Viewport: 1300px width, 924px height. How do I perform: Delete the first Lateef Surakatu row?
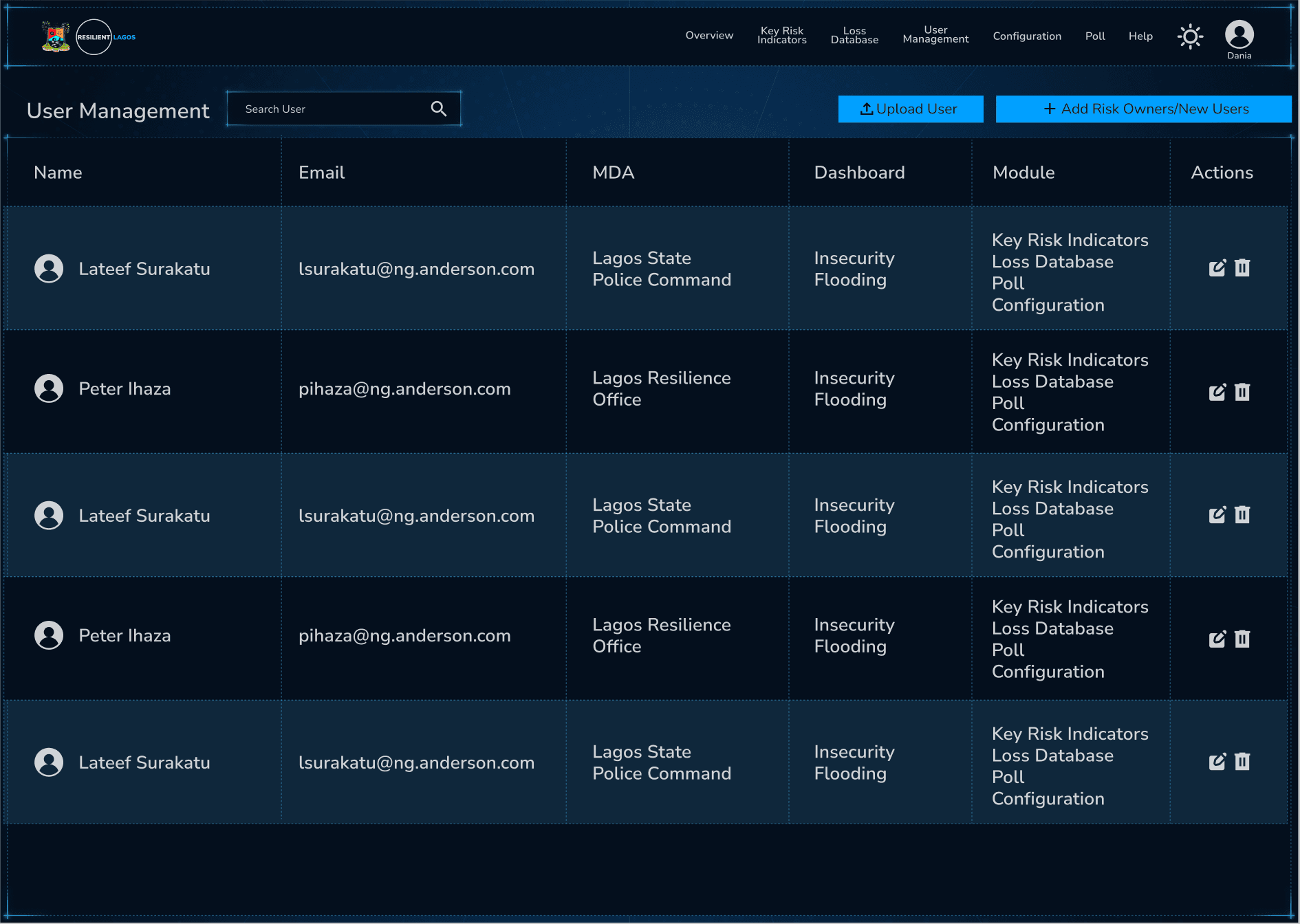[x=1242, y=267]
